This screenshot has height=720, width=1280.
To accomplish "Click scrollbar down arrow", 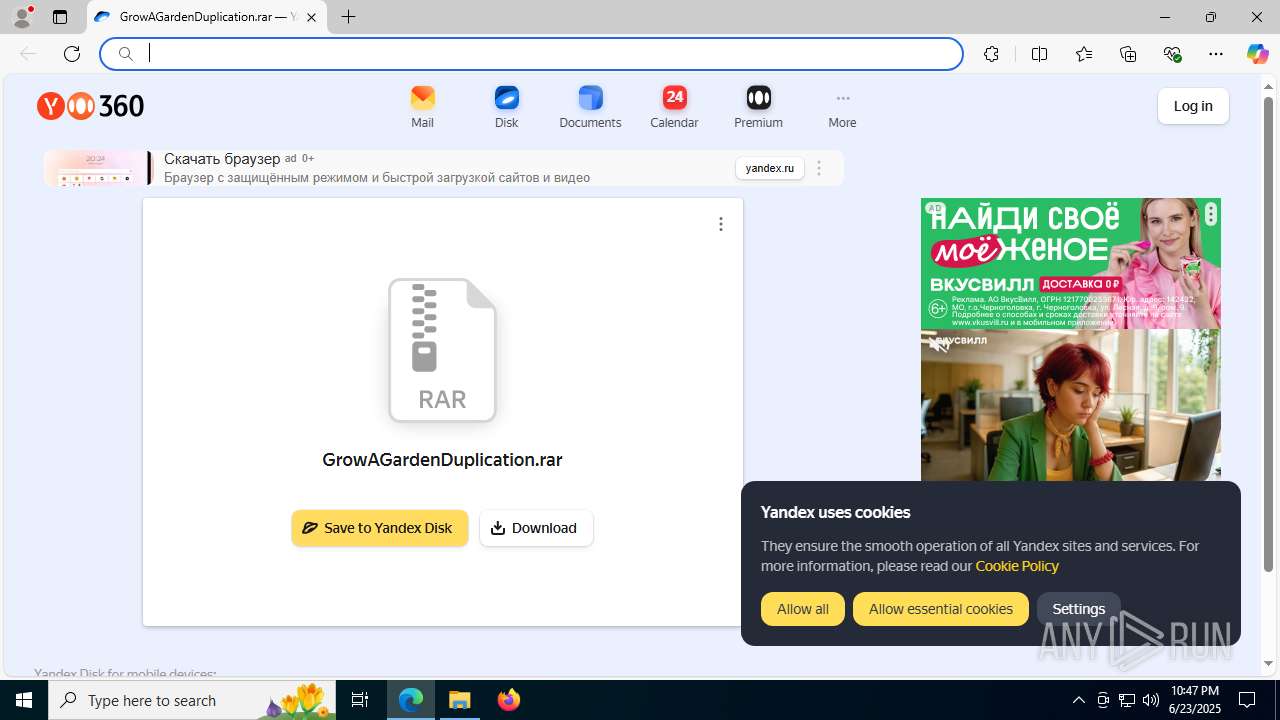I will tap(1269, 664).
